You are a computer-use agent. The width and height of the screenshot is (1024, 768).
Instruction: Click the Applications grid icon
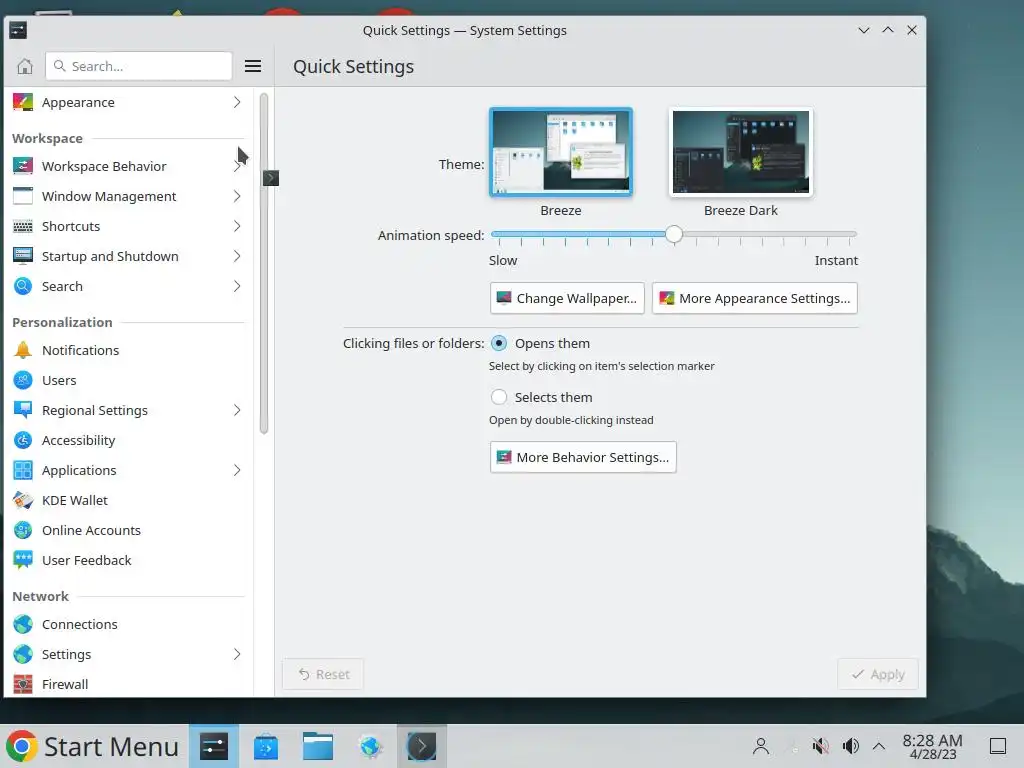click(23, 470)
